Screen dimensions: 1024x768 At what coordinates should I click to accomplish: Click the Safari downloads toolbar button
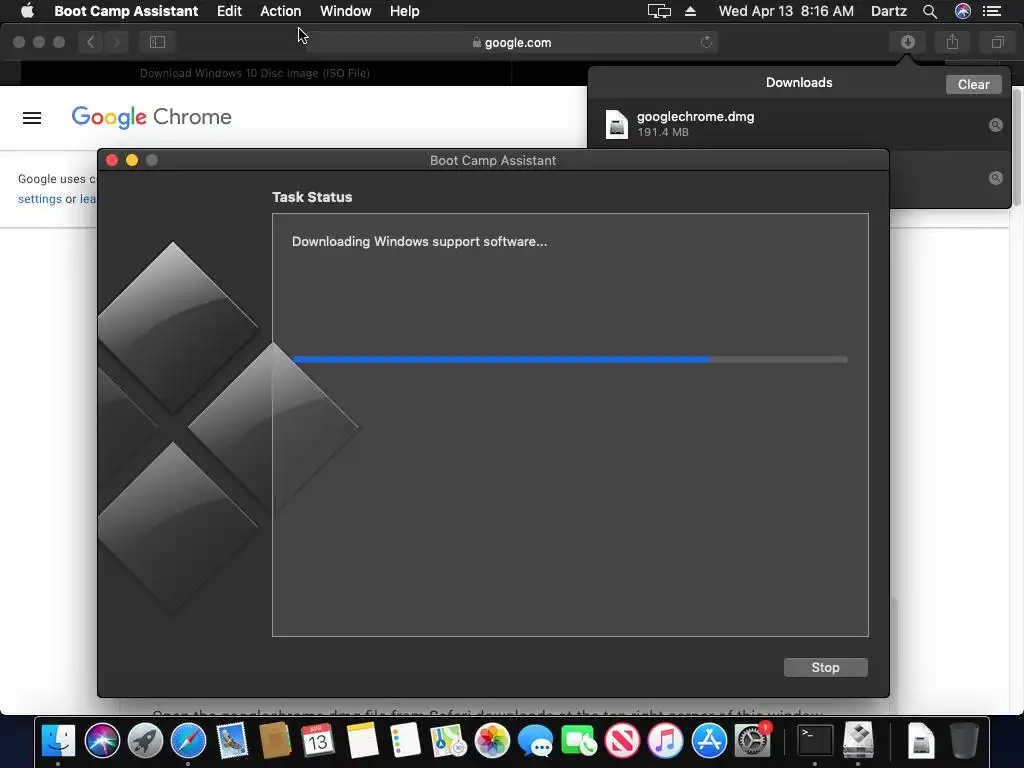(908, 42)
